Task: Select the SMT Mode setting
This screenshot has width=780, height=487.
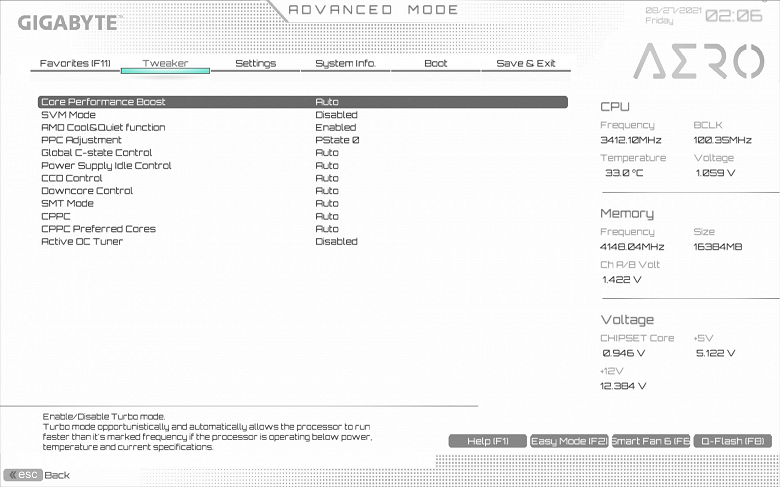Action: click(67, 203)
